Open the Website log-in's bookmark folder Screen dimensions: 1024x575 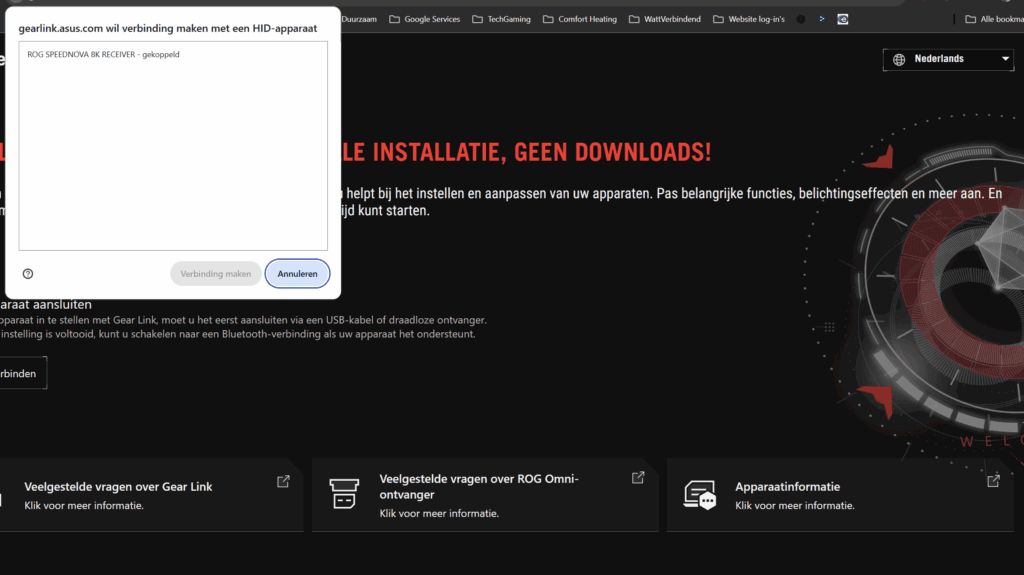(749, 19)
